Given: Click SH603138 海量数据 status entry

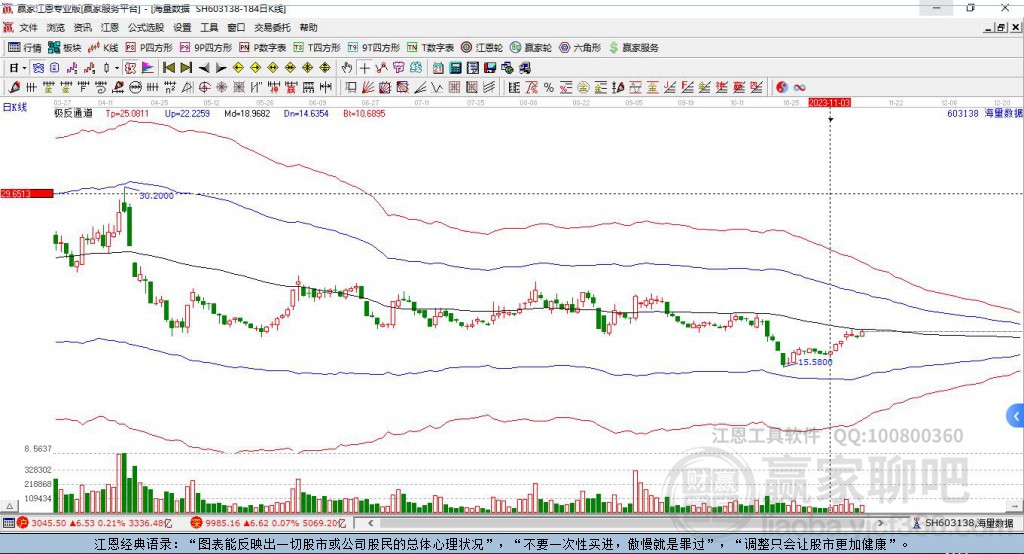Looking at the screenshot, I should point(963,523).
